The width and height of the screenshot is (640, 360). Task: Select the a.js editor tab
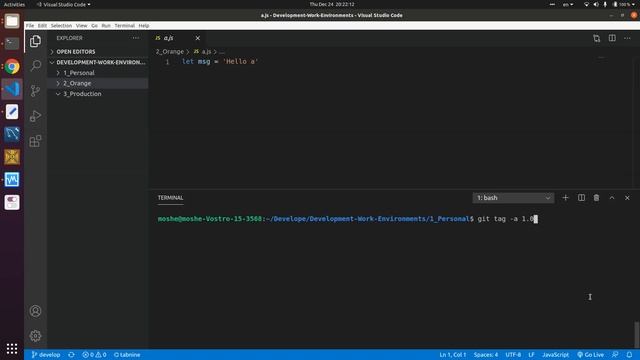pyautogui.click(x=178, y=38)
